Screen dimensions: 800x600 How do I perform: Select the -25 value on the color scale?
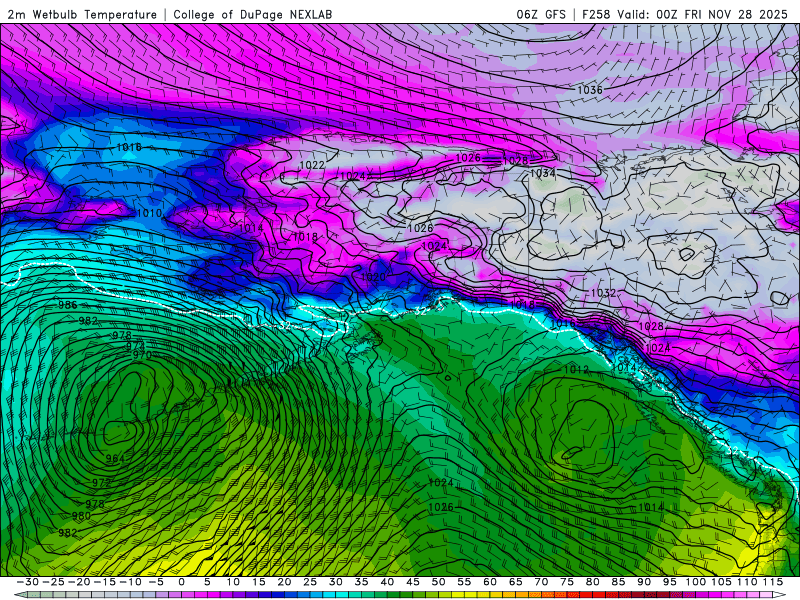point(53,582)
